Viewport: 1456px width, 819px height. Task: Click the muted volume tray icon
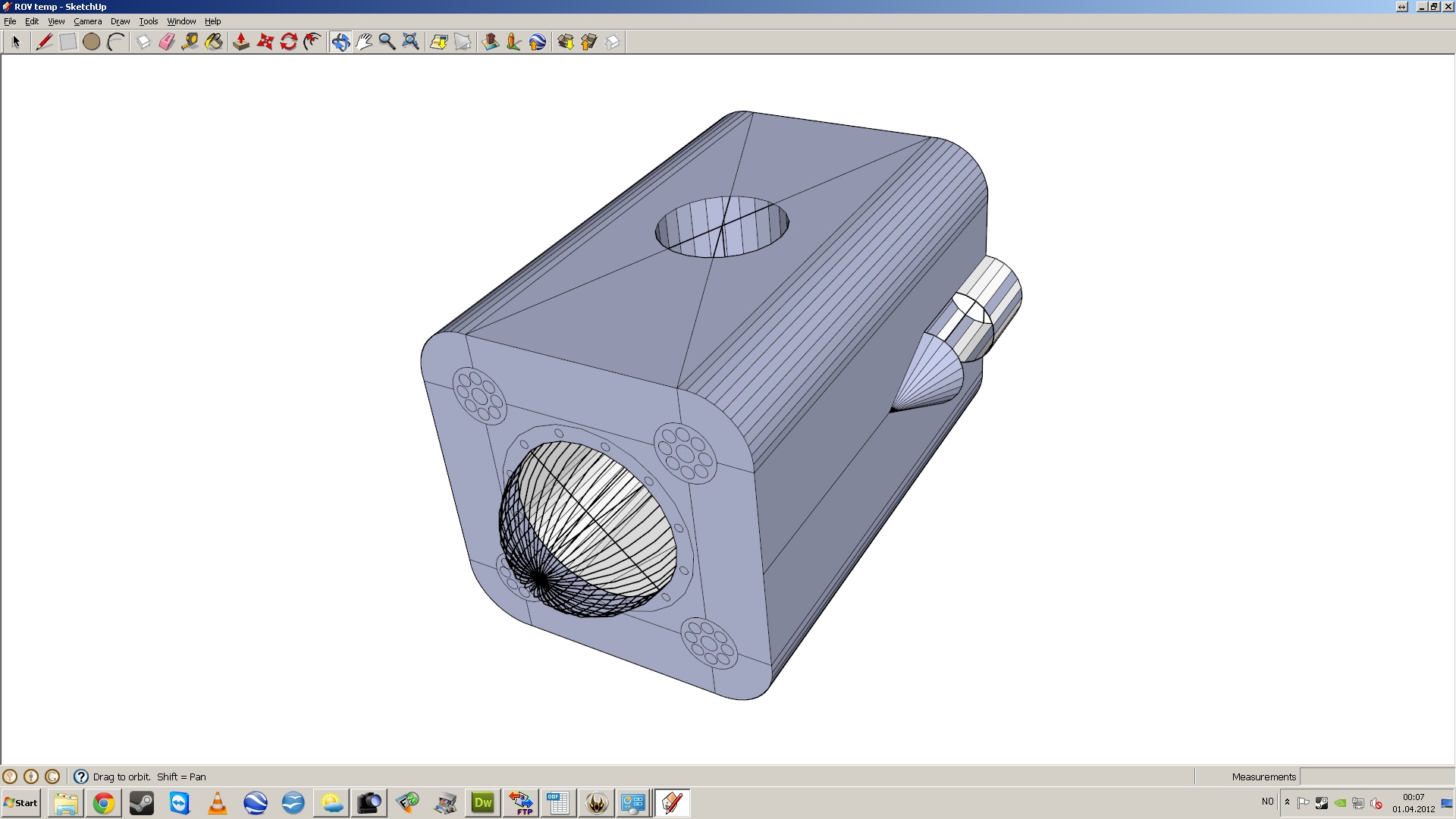1376,803
